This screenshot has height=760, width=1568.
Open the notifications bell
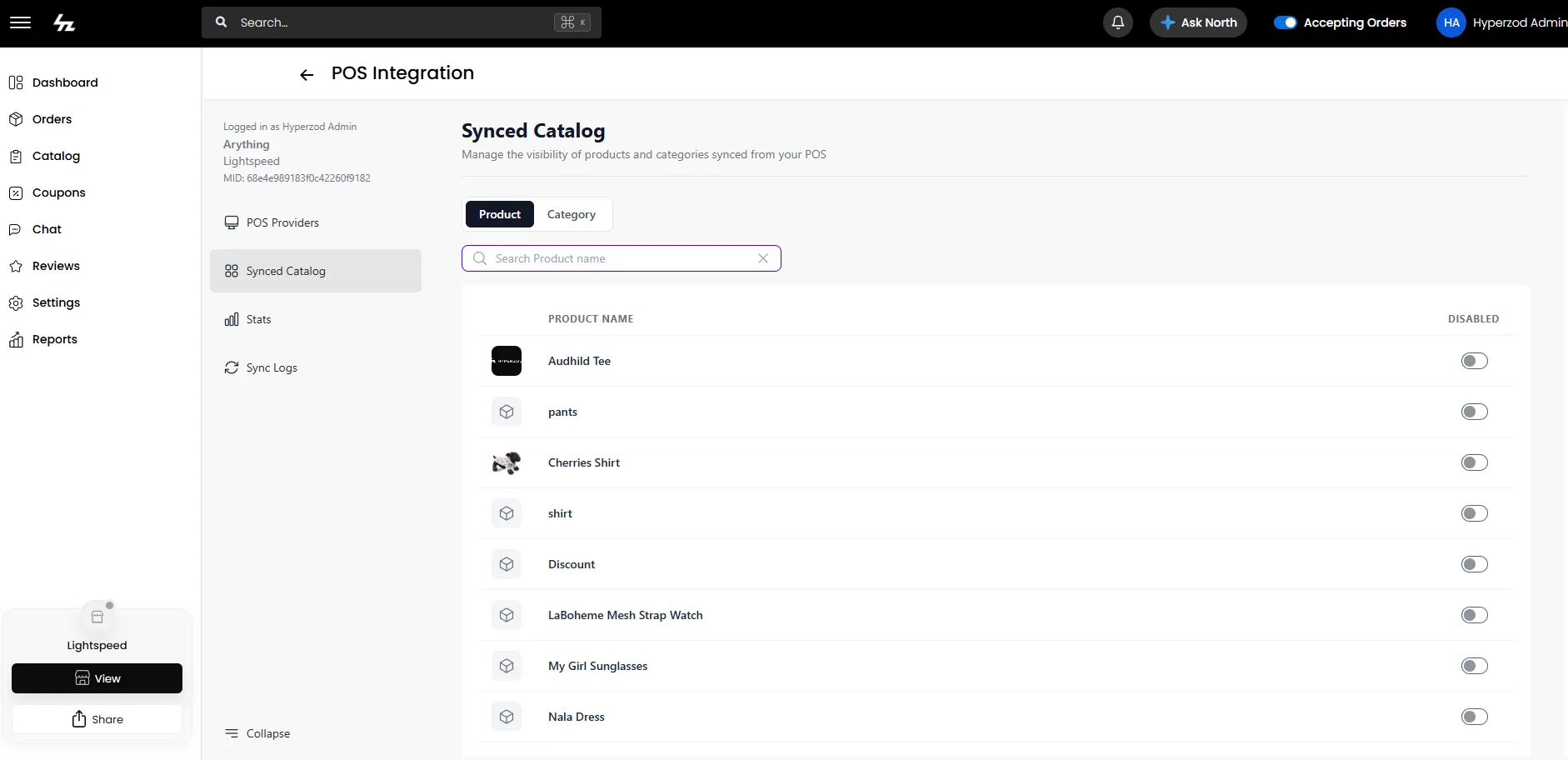(x=1118, y=22)
